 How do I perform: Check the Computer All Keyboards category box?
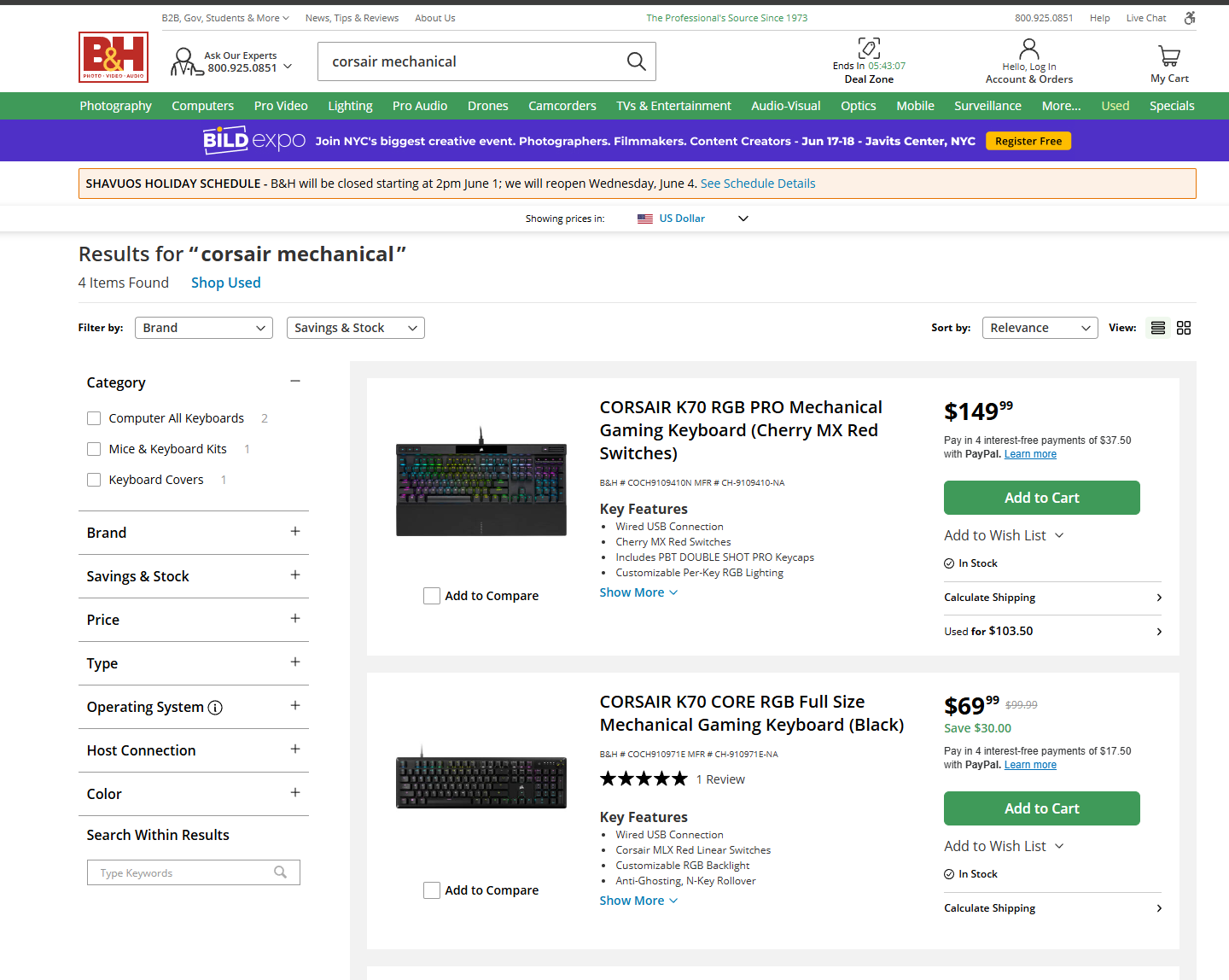click(94, 418)
